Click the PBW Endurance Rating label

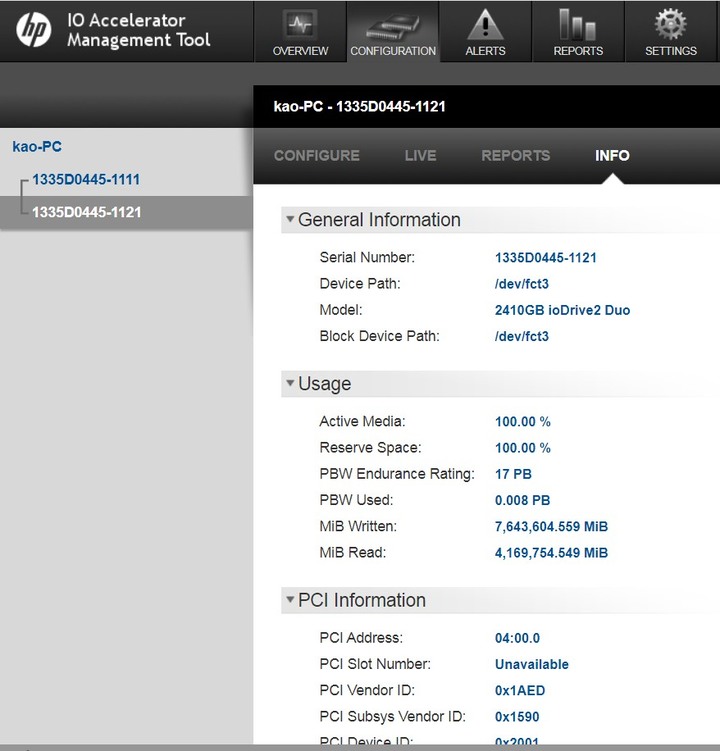(397, 474)
